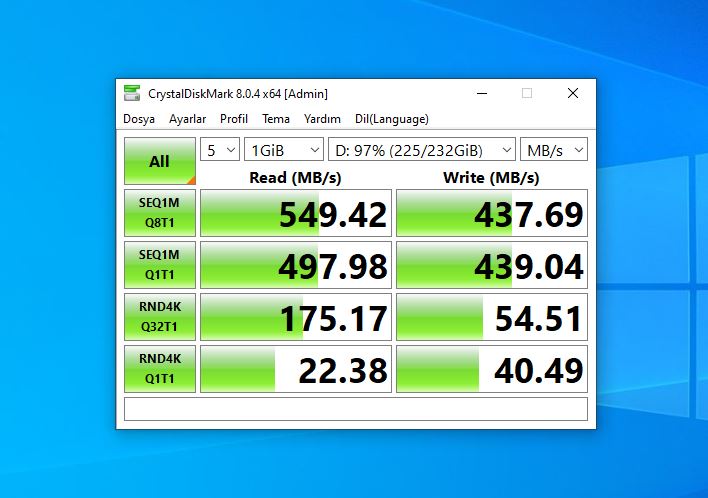Click the CrystalDiskMark app icon in title bar
The image size is (708, 498).
tap(132, 93)
